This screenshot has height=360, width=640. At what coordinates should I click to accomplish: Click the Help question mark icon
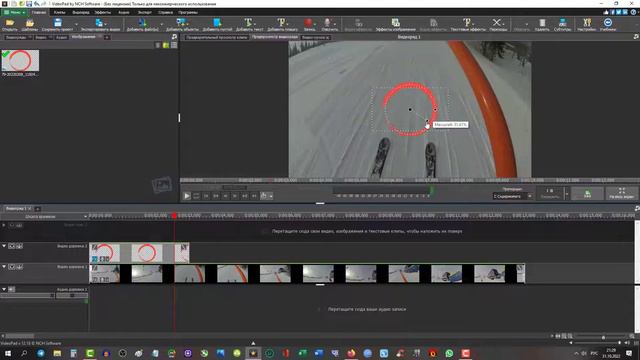(633, 12)
